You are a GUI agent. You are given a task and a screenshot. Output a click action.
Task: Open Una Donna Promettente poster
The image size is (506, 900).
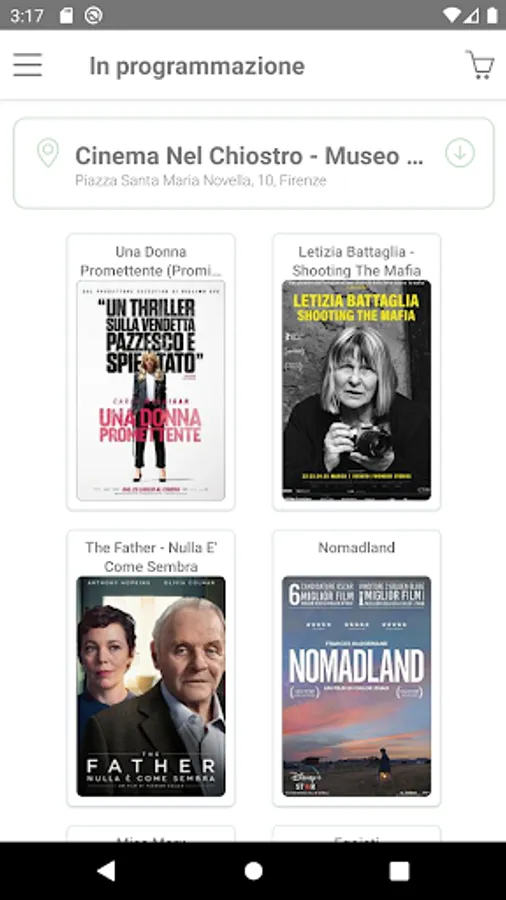pyautogui.click(x=151, y=390)
